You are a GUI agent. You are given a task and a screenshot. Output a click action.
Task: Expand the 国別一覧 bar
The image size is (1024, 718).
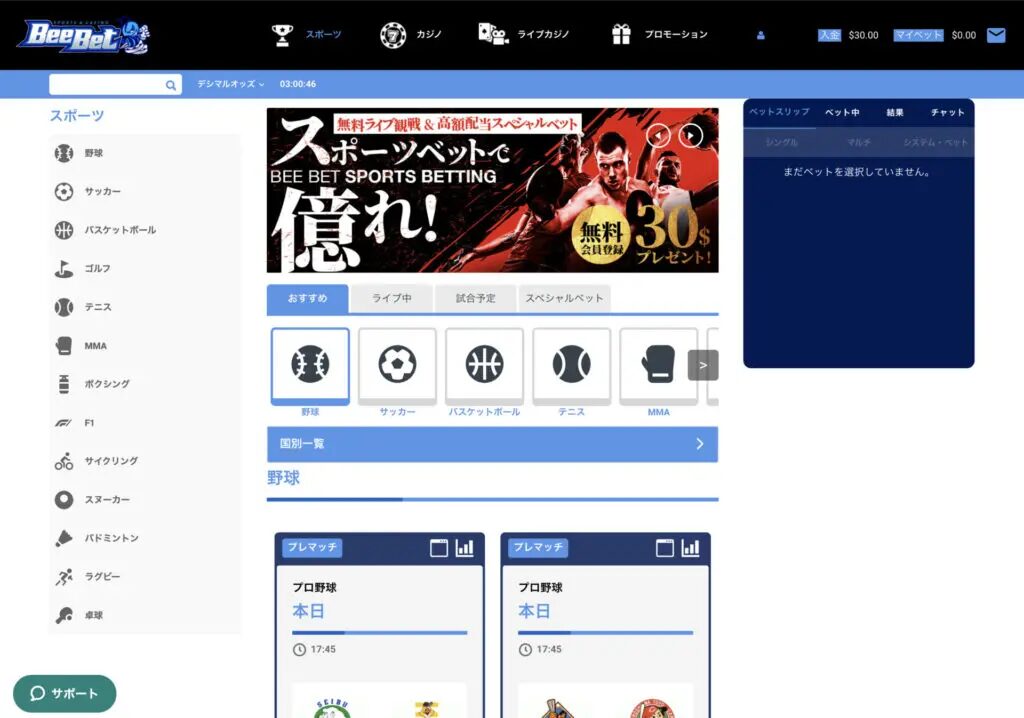click(492, 444)
